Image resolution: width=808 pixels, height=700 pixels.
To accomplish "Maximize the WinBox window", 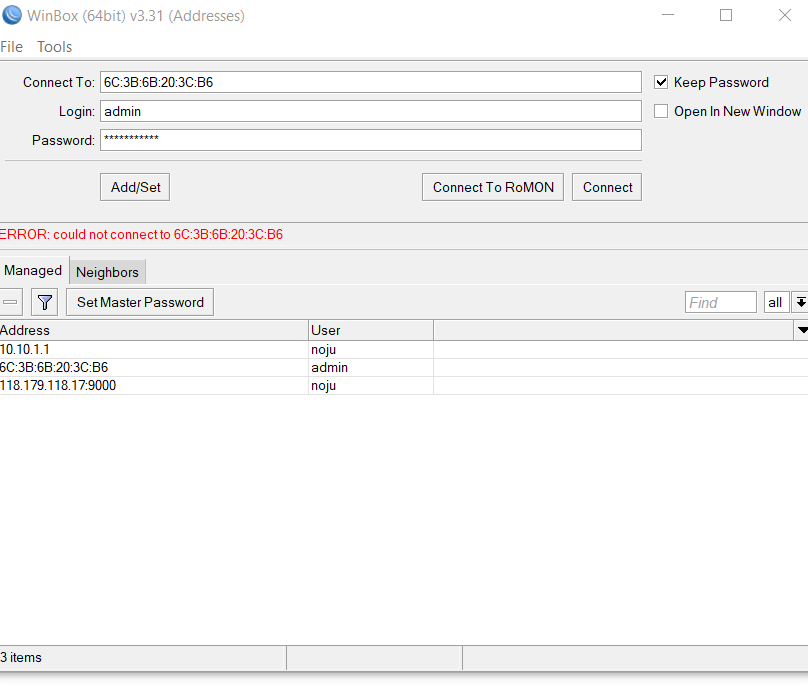I will (x=726, y=15).
